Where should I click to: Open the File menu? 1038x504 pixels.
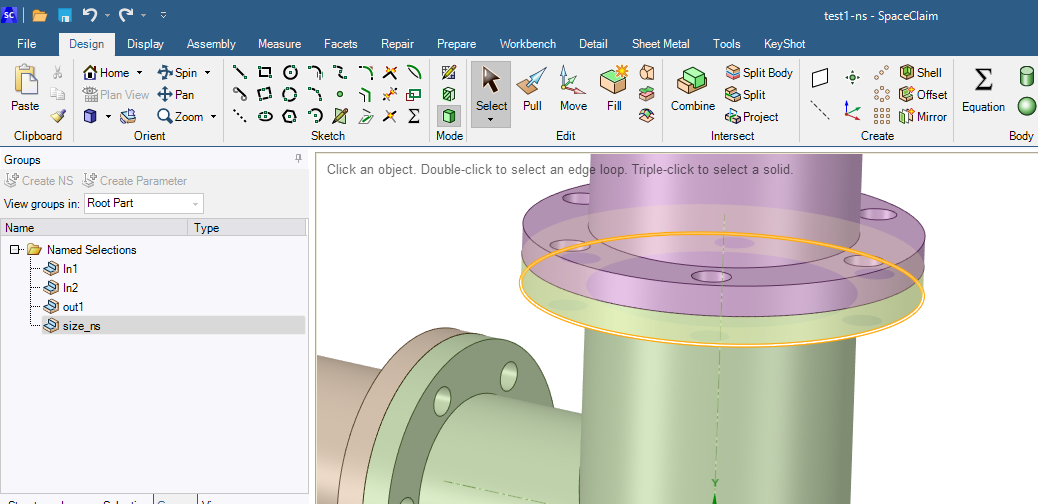click(26, 44)
